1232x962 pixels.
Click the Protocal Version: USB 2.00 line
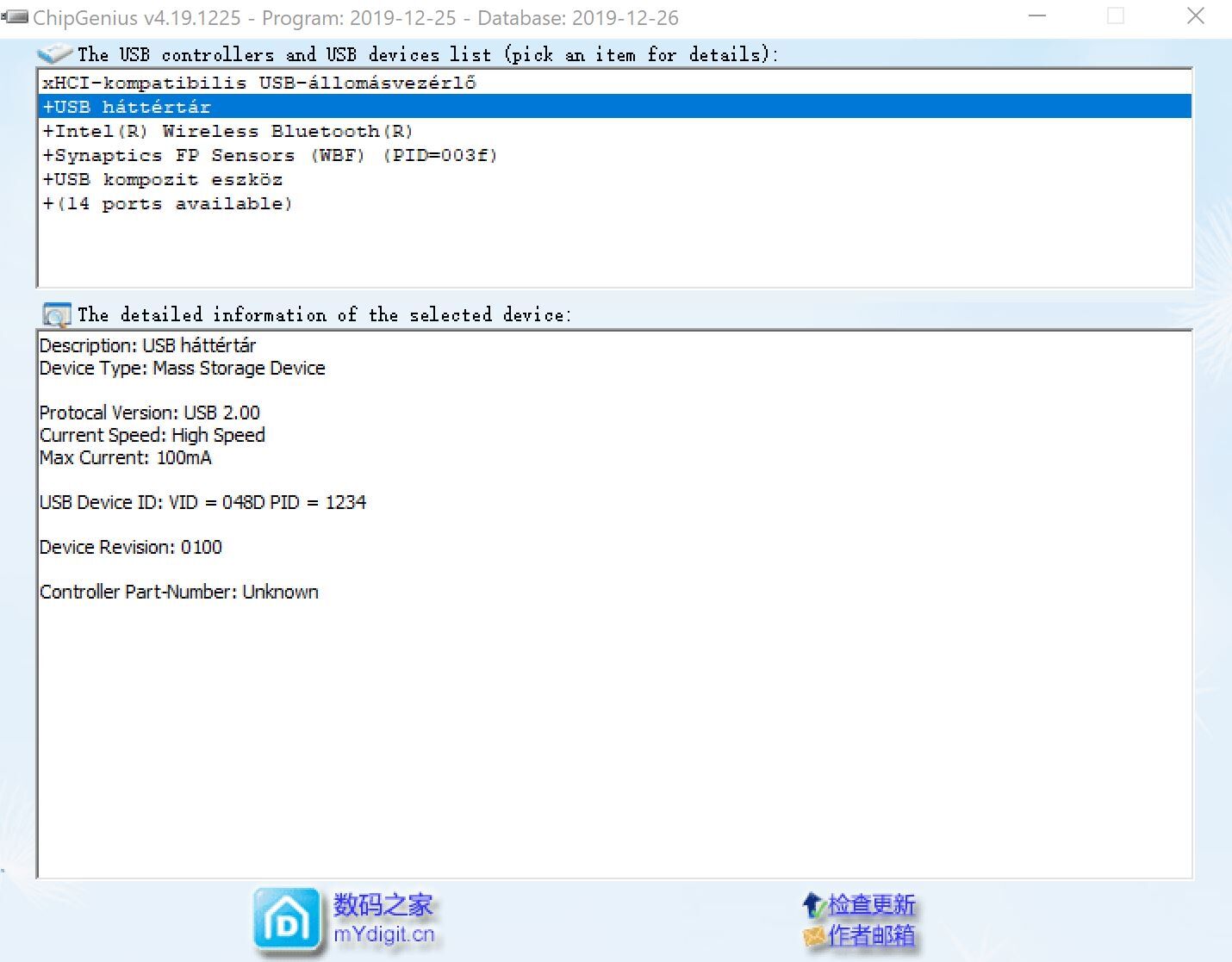point(150,413)
